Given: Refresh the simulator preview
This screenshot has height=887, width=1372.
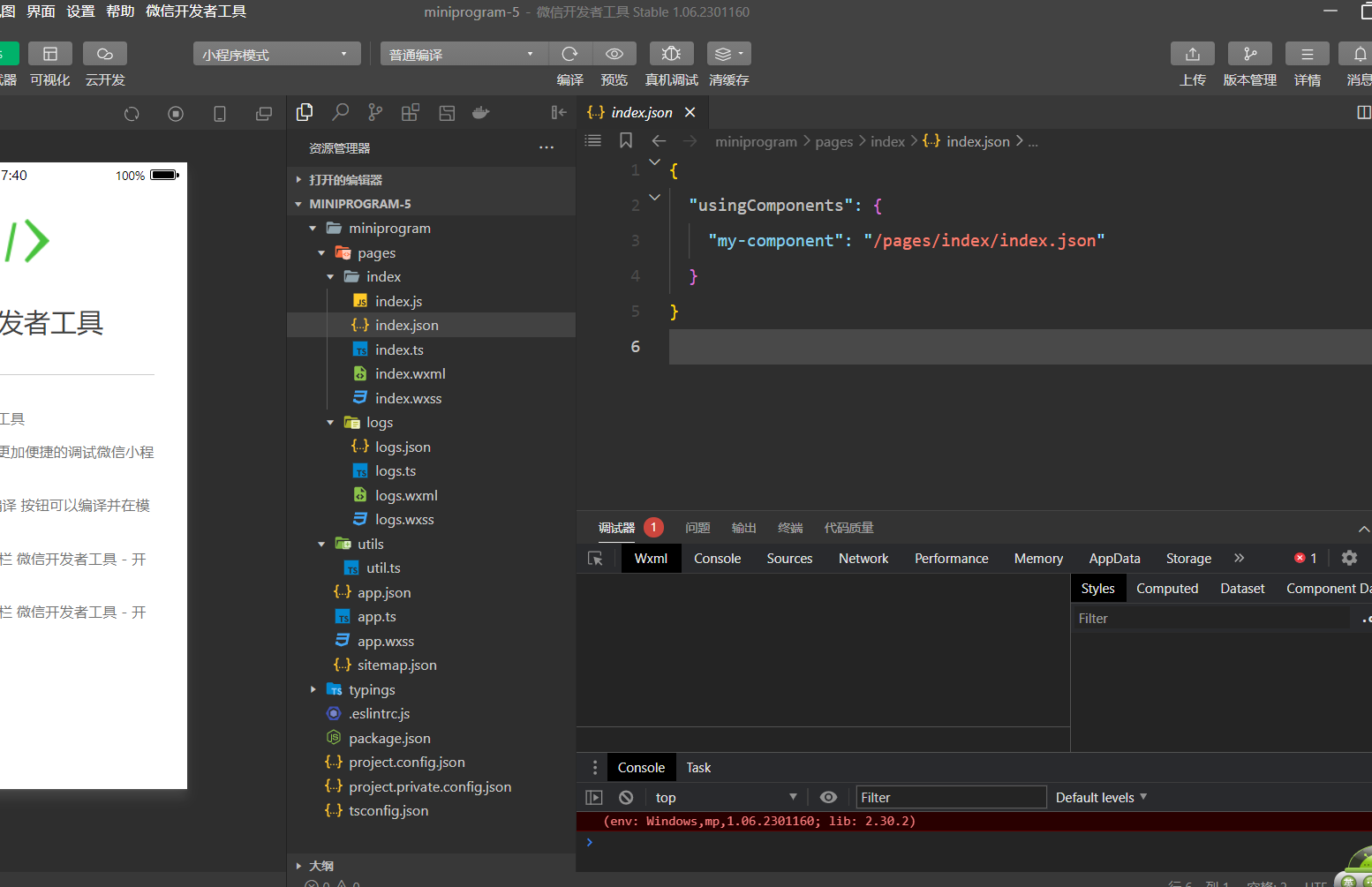Looking at the screenshot, I should pyautogui.click(x=132, y=114).
